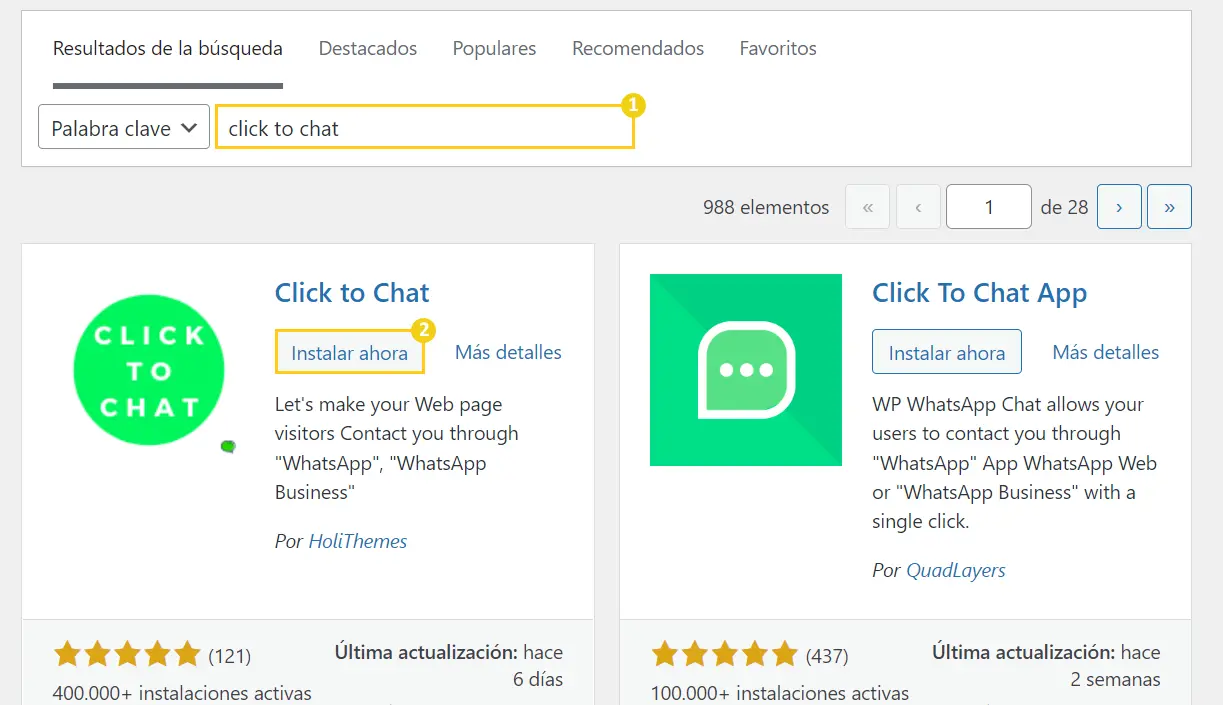Viewport: 1223px width, 705px height.
Task: Click the 400.000+ instalaciones activas text
Action: pos(182,693)
